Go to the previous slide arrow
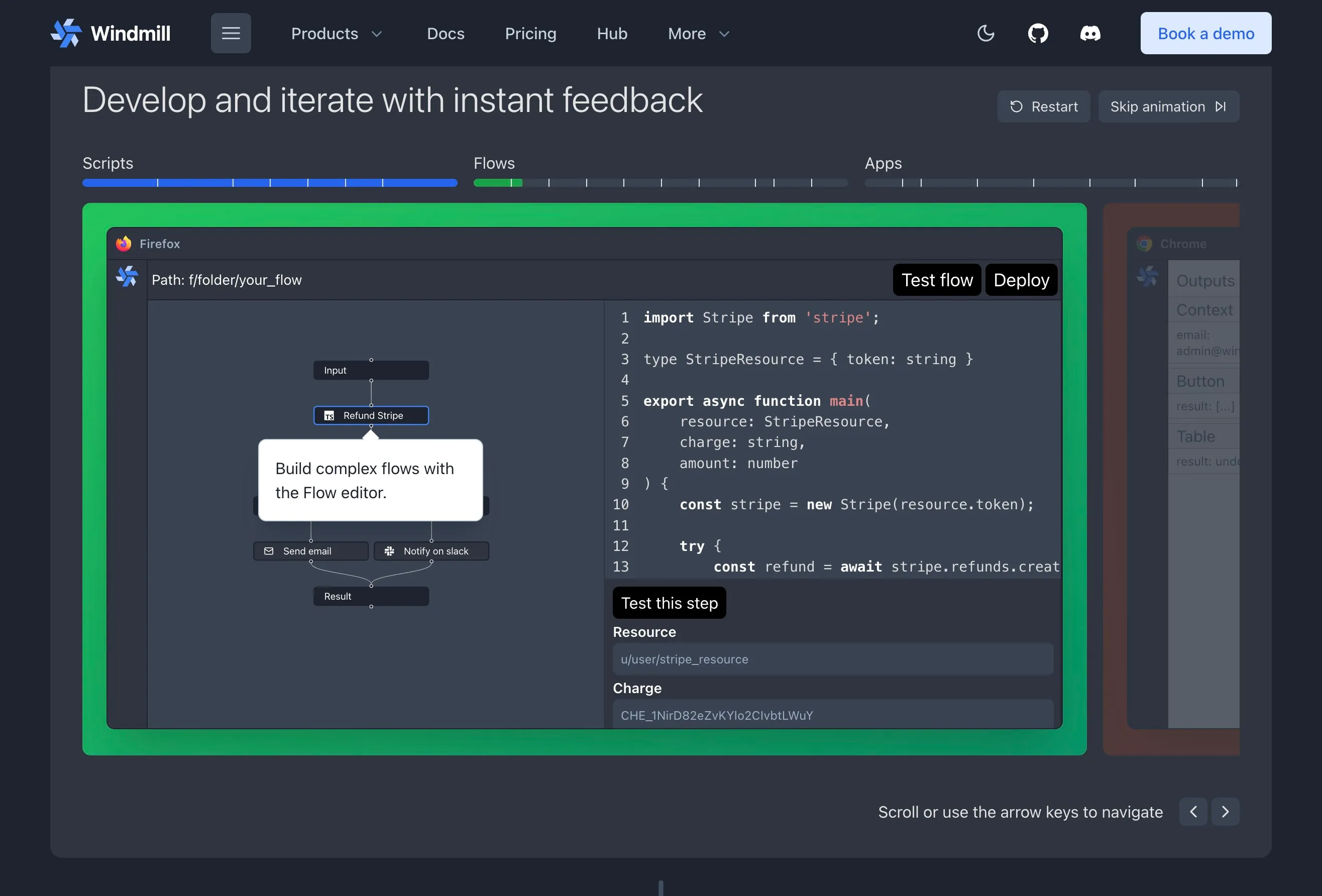 click(x=1193, y=811)
